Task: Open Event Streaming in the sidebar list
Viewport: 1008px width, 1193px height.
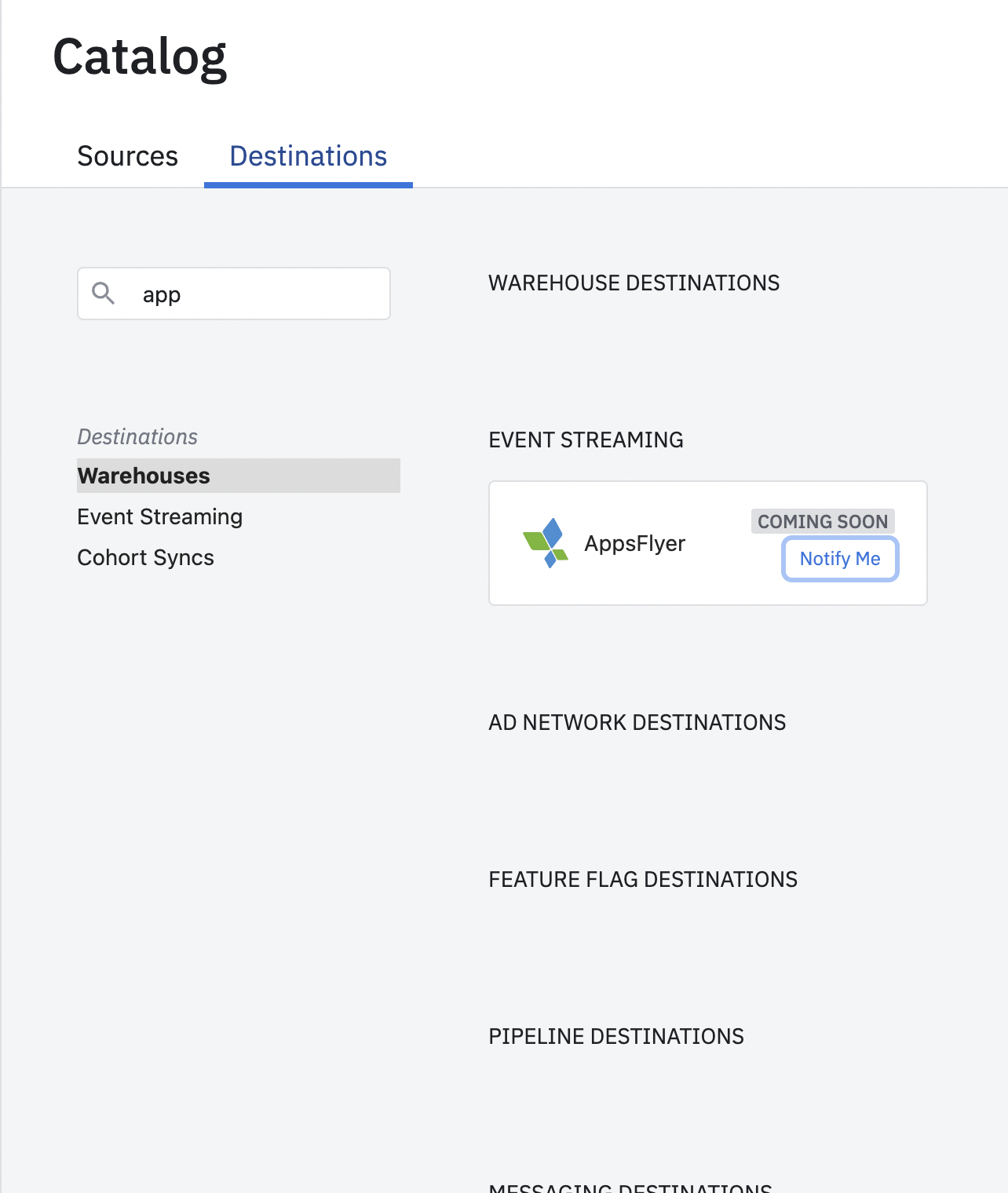Action: coord(159,516)
